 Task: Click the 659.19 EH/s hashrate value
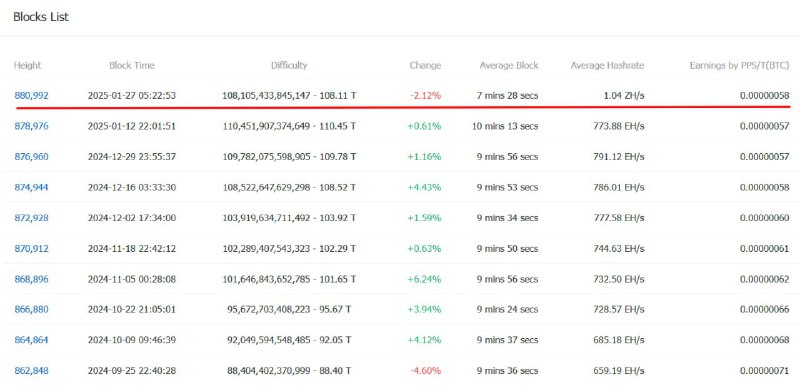point(618,371)
